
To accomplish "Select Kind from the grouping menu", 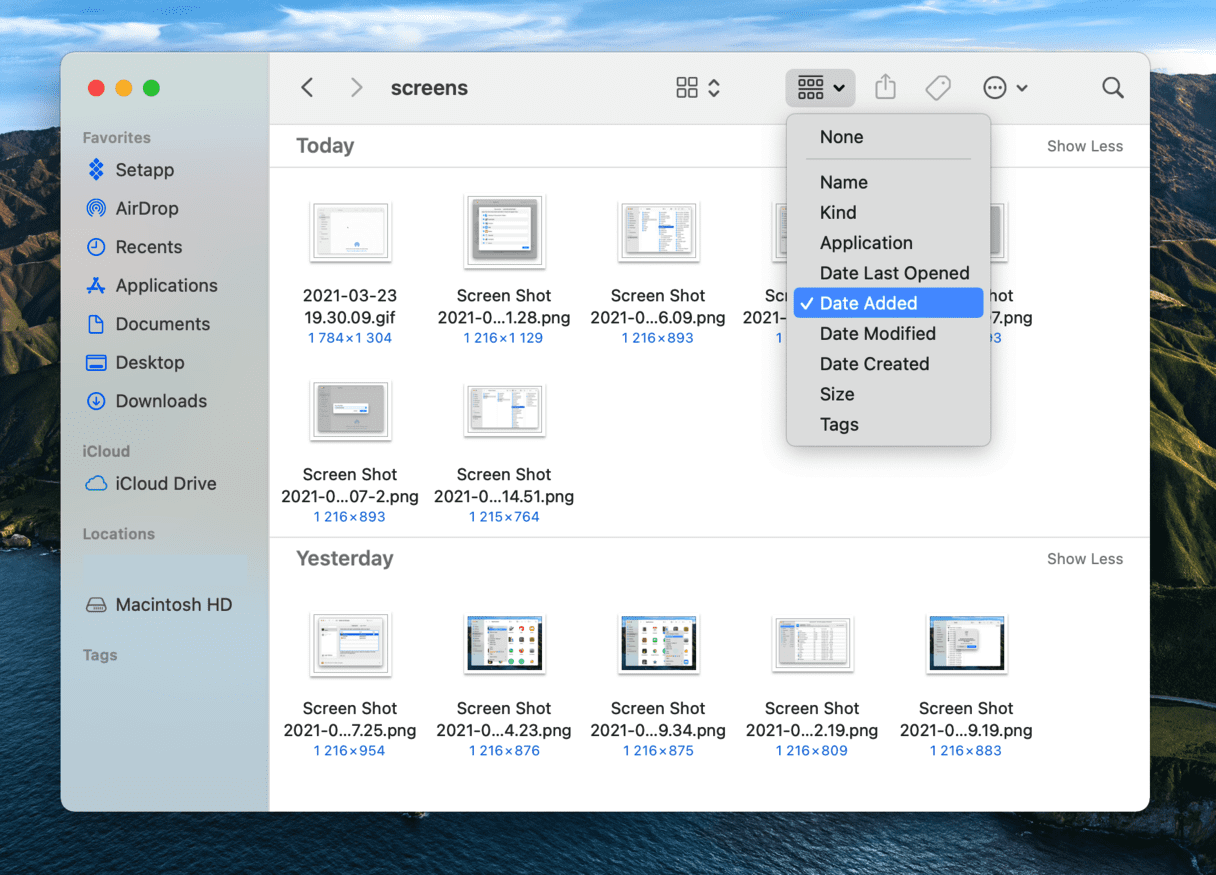I will point(838,212).
